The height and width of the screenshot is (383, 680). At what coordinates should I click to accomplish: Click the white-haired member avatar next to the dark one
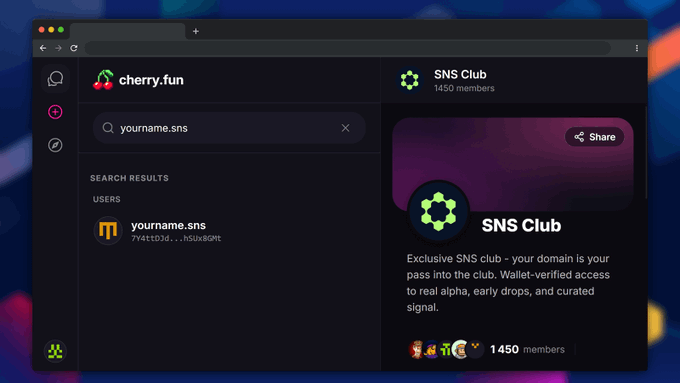[x=460, y=349]
